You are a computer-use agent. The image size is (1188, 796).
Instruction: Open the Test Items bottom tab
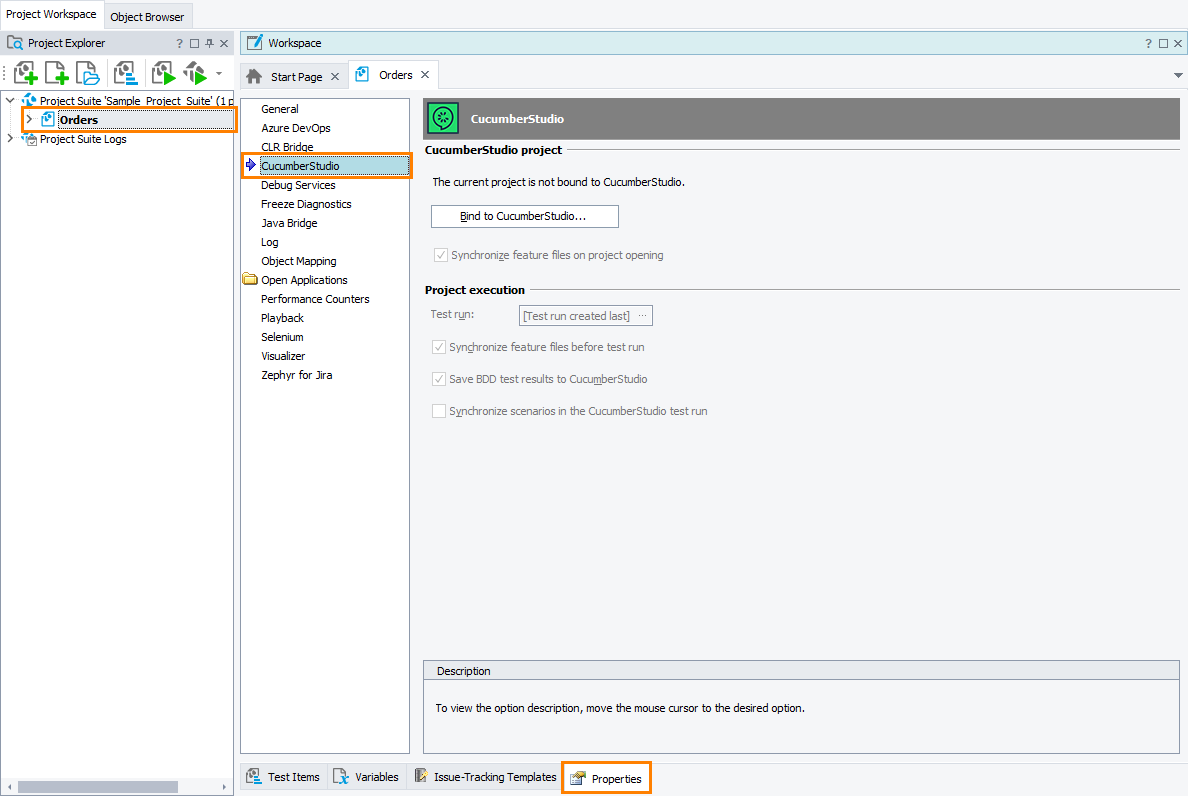coord(284,777)
